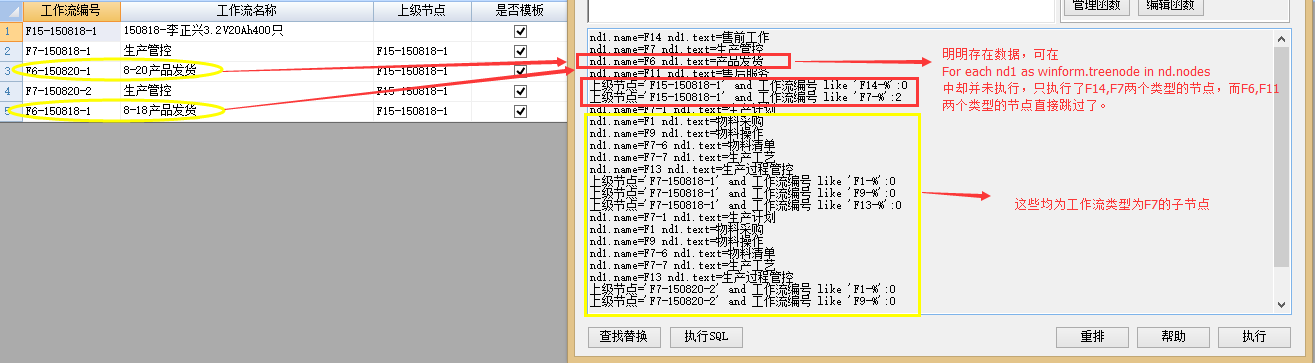Uncheck template box for F6-150820-1 row
The width and height of the screenshot is (1315, 363).
point(520,71)
